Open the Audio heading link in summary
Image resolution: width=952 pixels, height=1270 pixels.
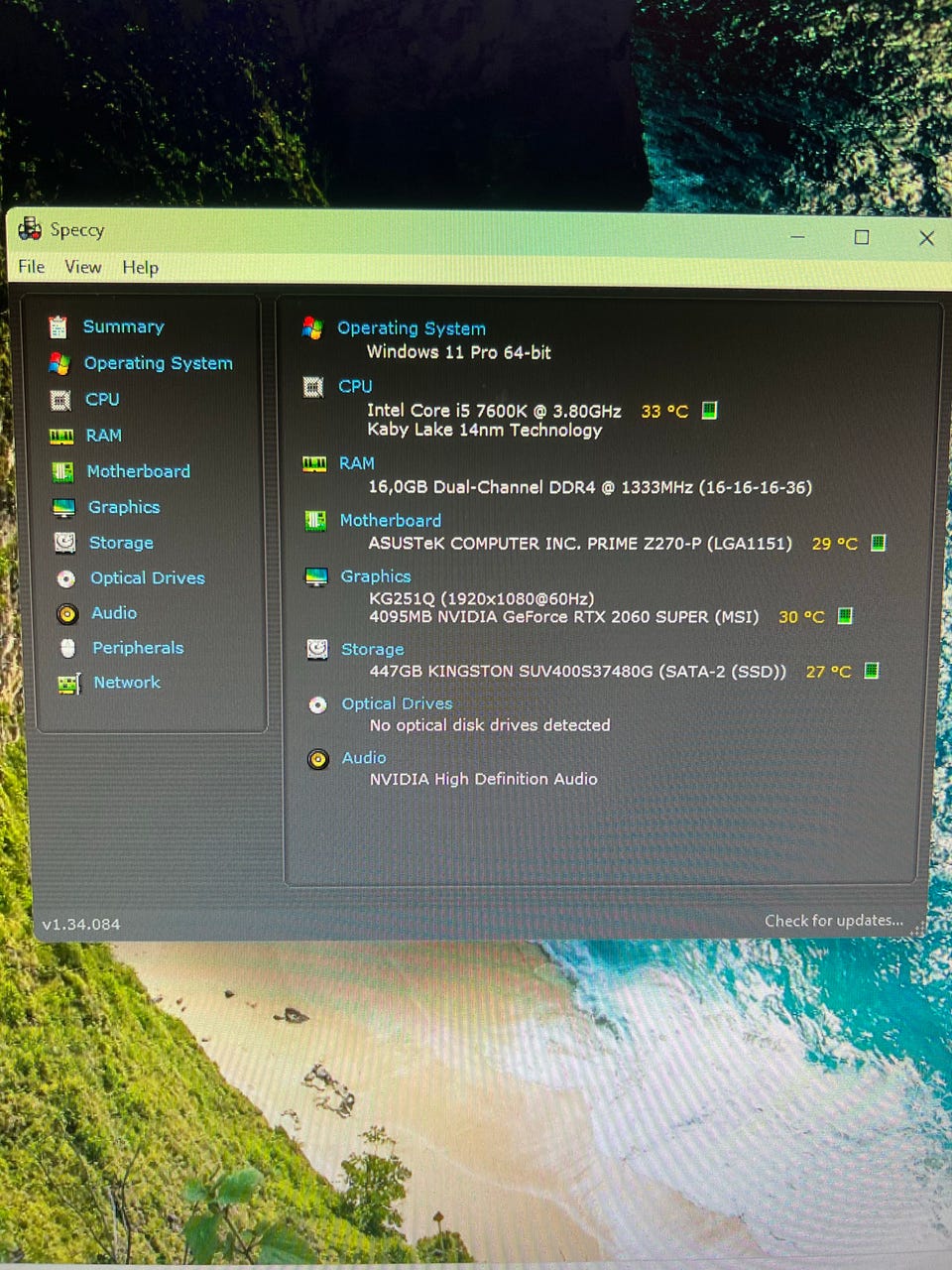point(364,758)
